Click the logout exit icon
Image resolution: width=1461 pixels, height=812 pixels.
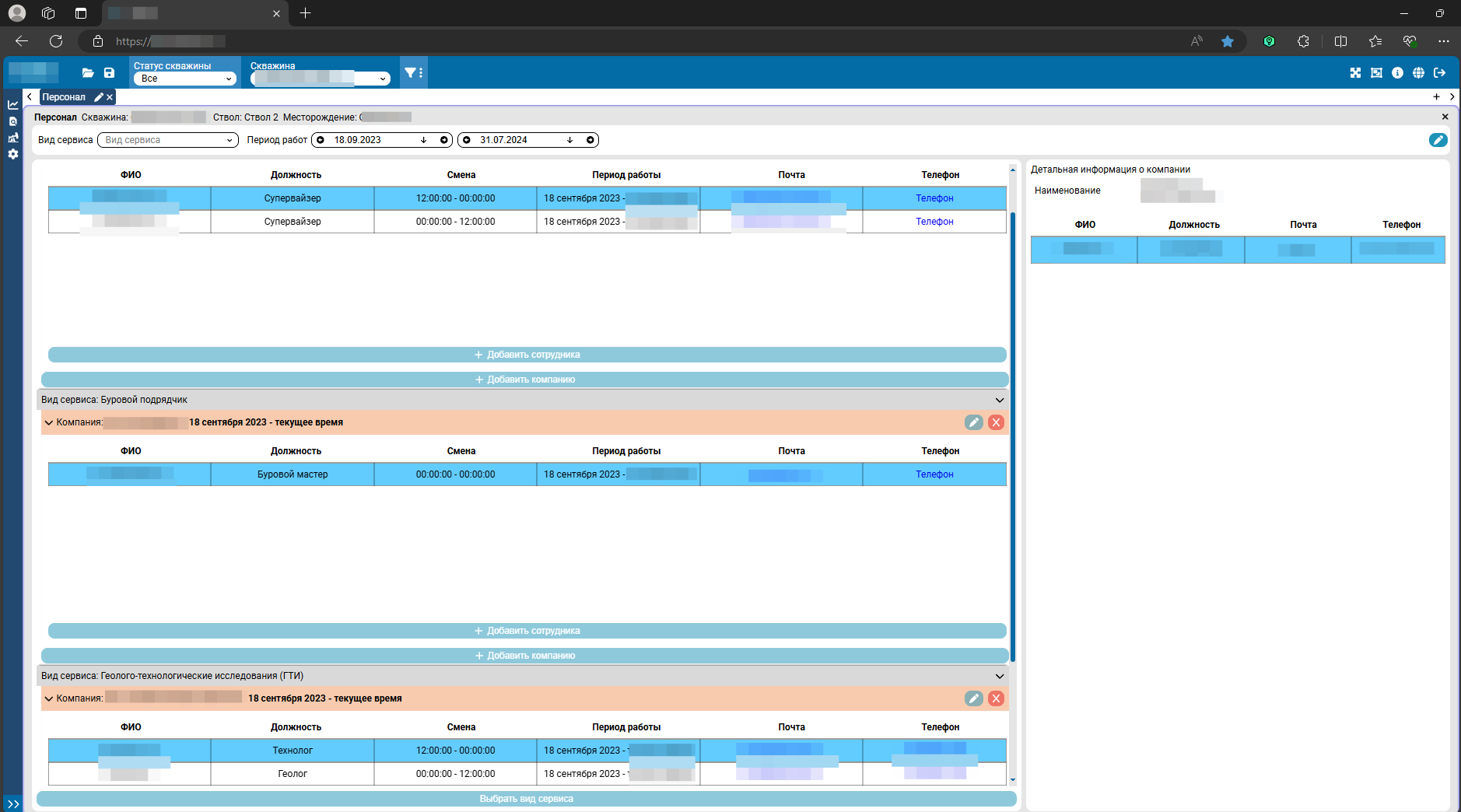click(1439, 73)
